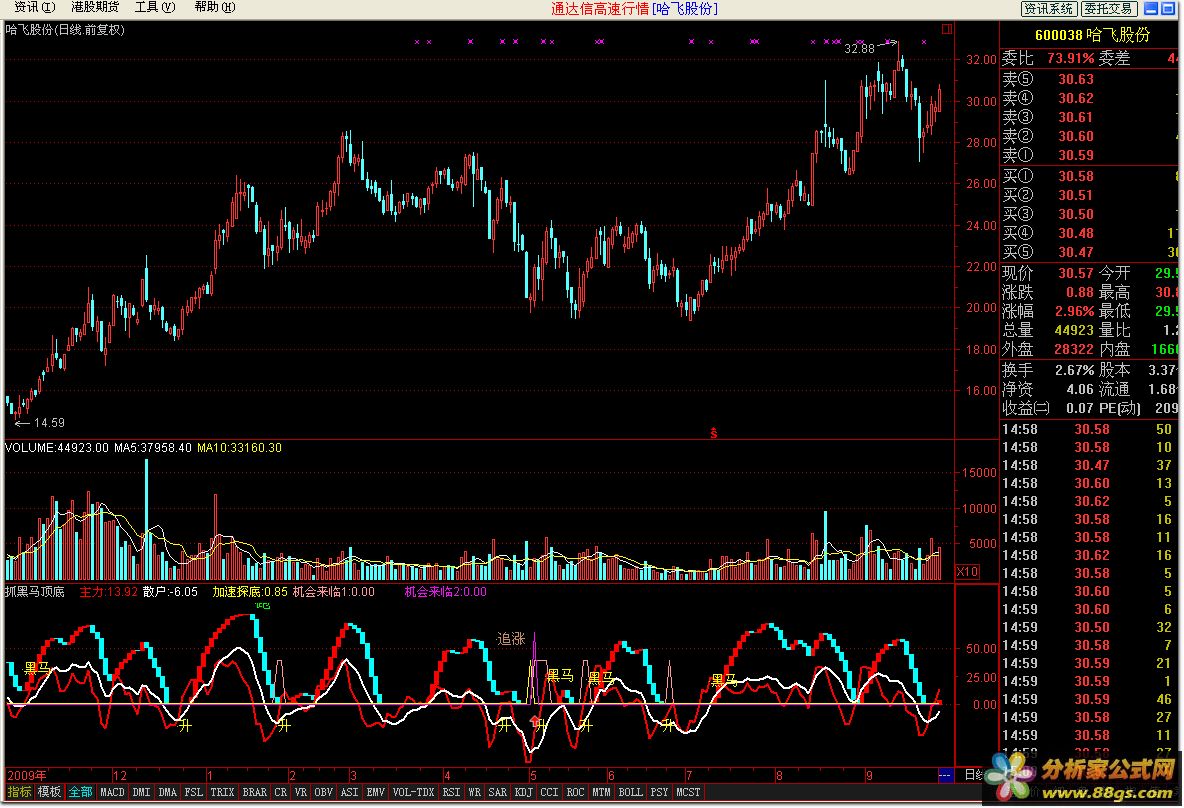Viewport: 1184px width, 808px height.
Task: Click the 净资 4.06 value
Action: 1080,389
